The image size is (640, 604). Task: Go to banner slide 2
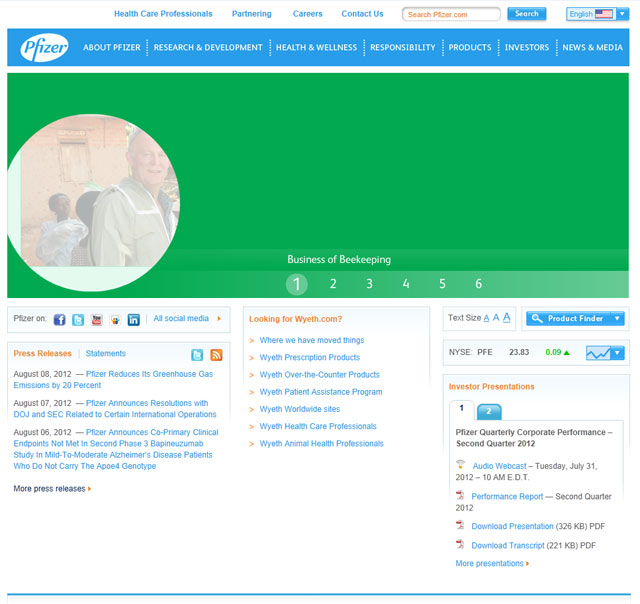point(333,284)
